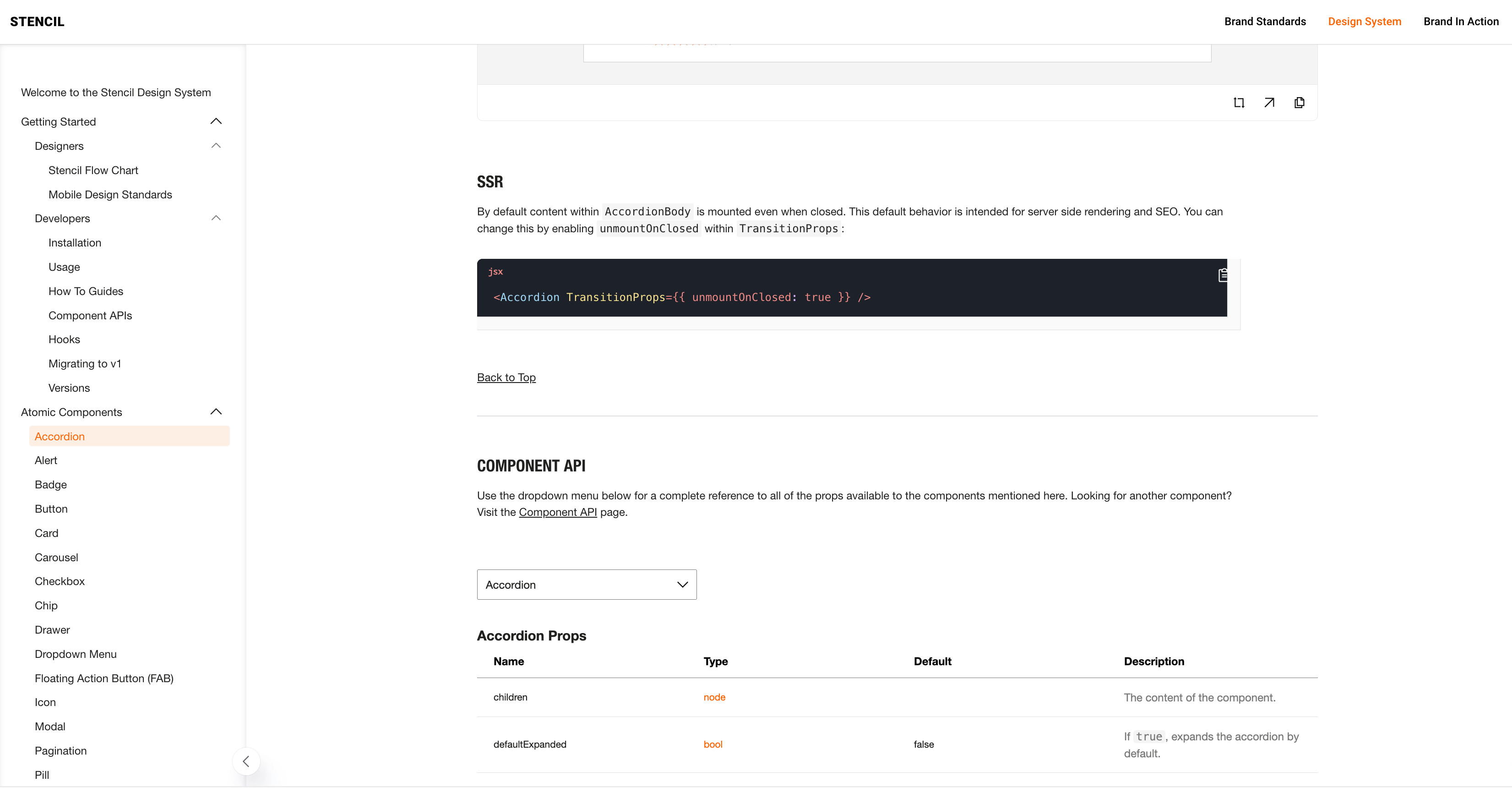Open Component APIs in sidebar
This screenshot has height=788, width=1512.
[90, 315]
